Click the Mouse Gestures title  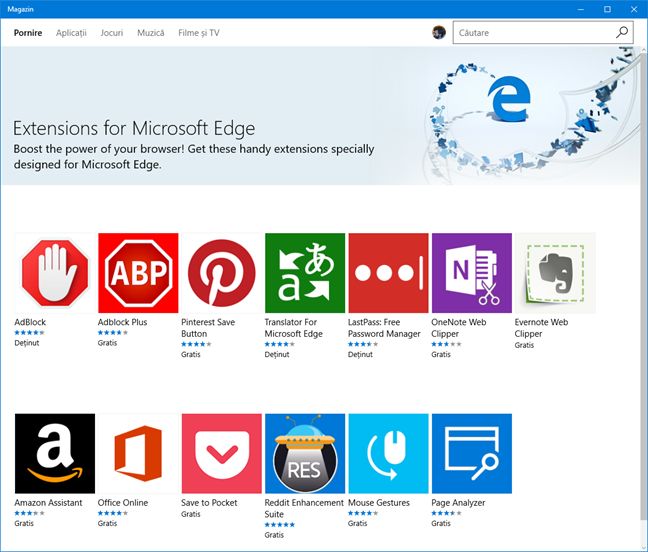point(379,503)
